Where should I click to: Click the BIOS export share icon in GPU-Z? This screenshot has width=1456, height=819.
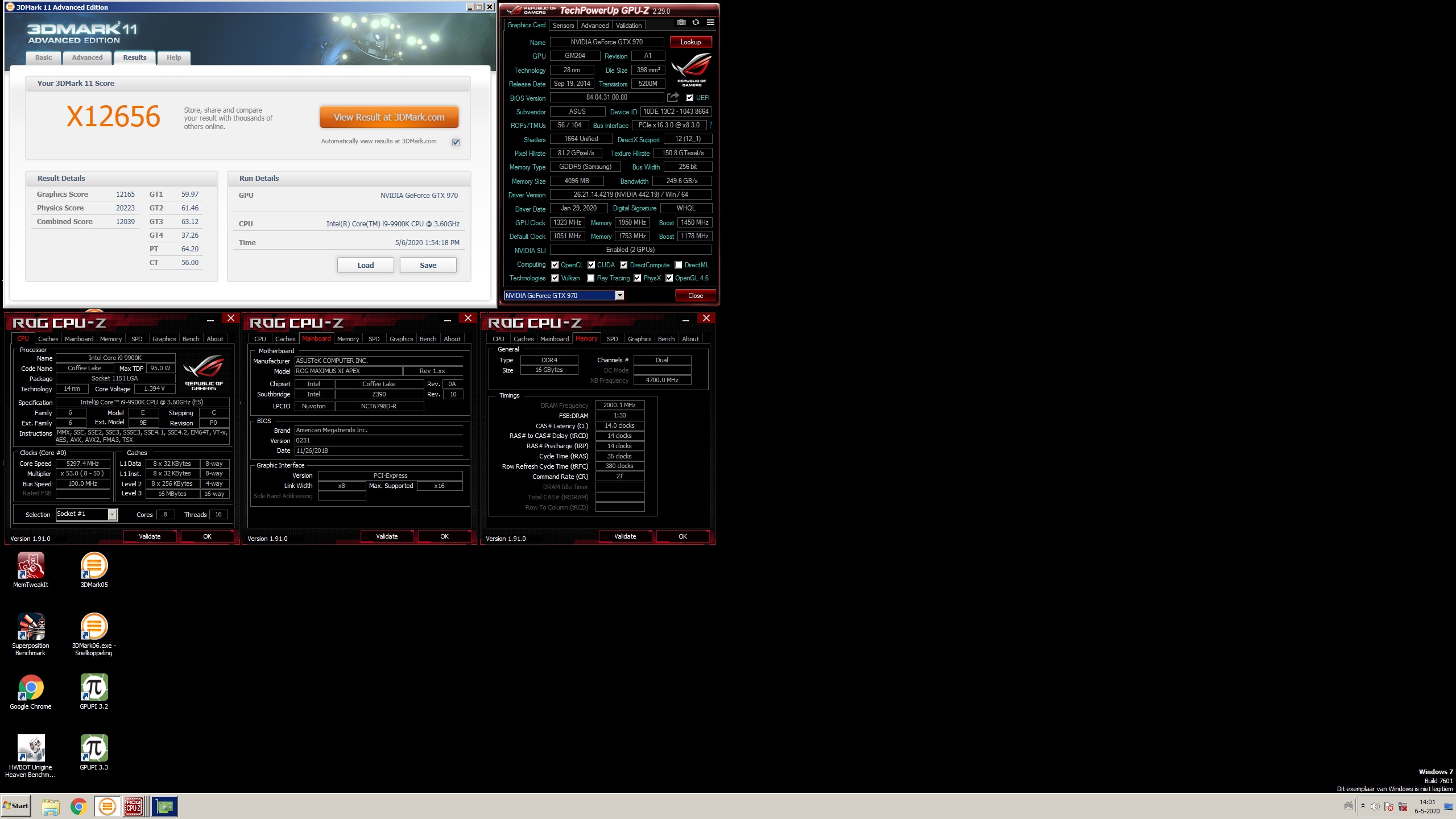point(673,97)
